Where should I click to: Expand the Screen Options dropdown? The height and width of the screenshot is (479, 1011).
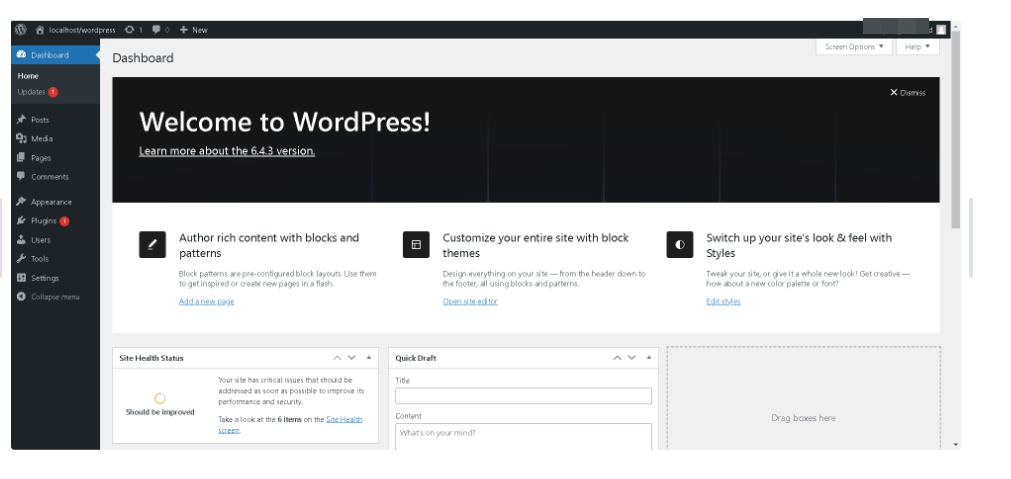pyautogui.click(x=853, y=47)
